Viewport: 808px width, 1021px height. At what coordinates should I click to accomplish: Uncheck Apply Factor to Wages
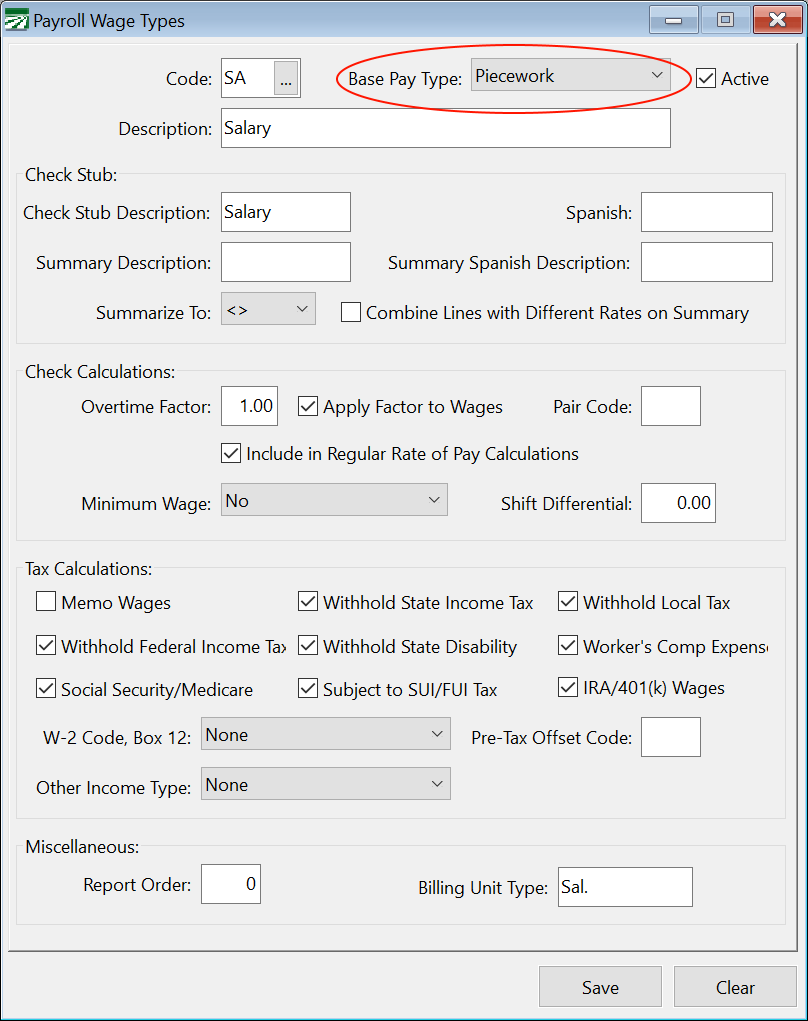click(308, 407)
